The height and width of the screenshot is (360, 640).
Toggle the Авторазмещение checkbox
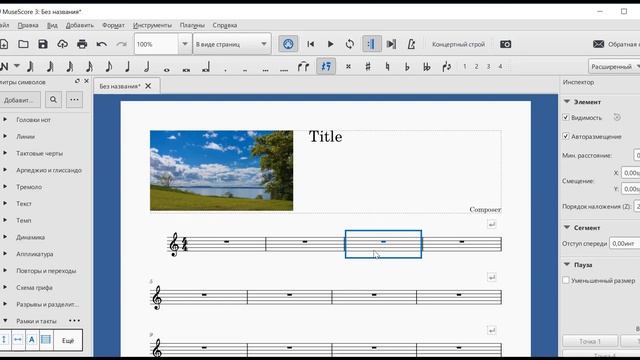pos(566,136)
